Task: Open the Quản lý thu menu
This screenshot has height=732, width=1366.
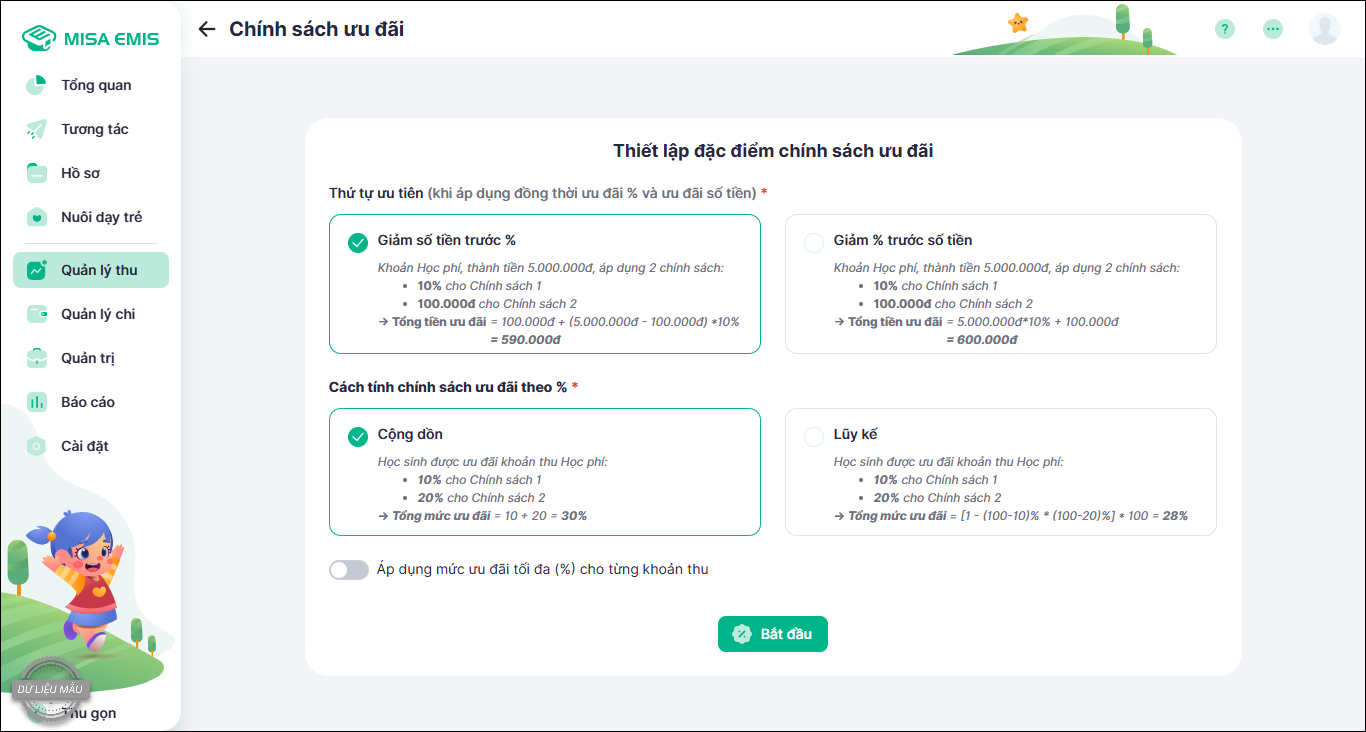Action: point(91,270)
